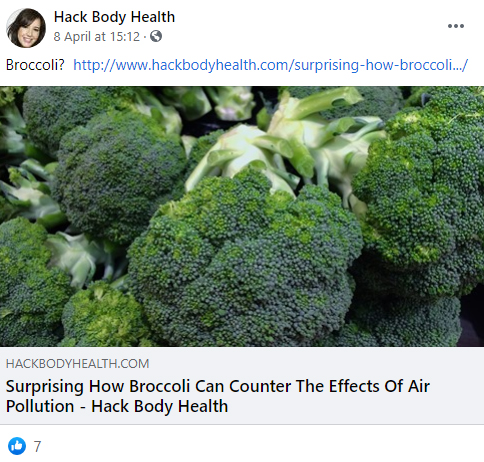This screenshot has height=462, width=484.
Task: Click the large central broccoli head in photo
Action: point(243,263)
